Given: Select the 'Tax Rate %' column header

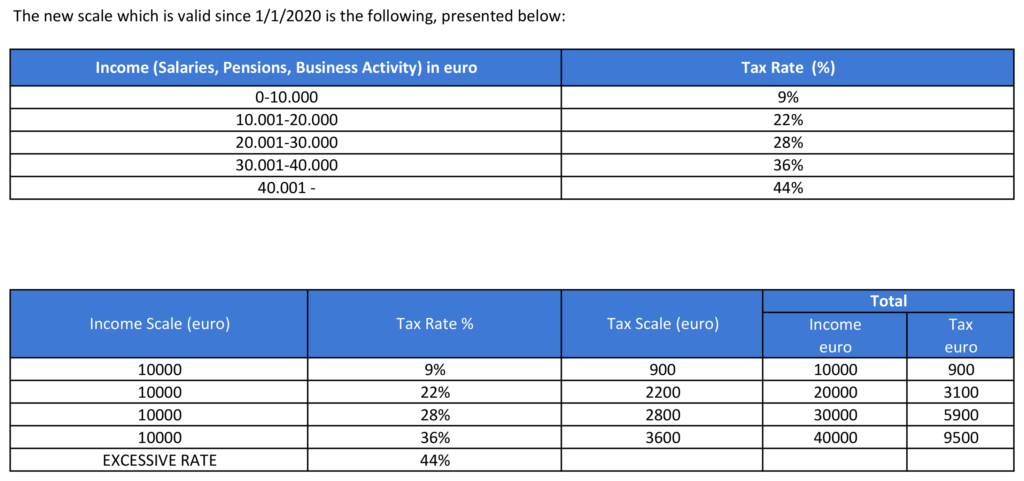Looking at the screenshot, I should tap(434, 324).
